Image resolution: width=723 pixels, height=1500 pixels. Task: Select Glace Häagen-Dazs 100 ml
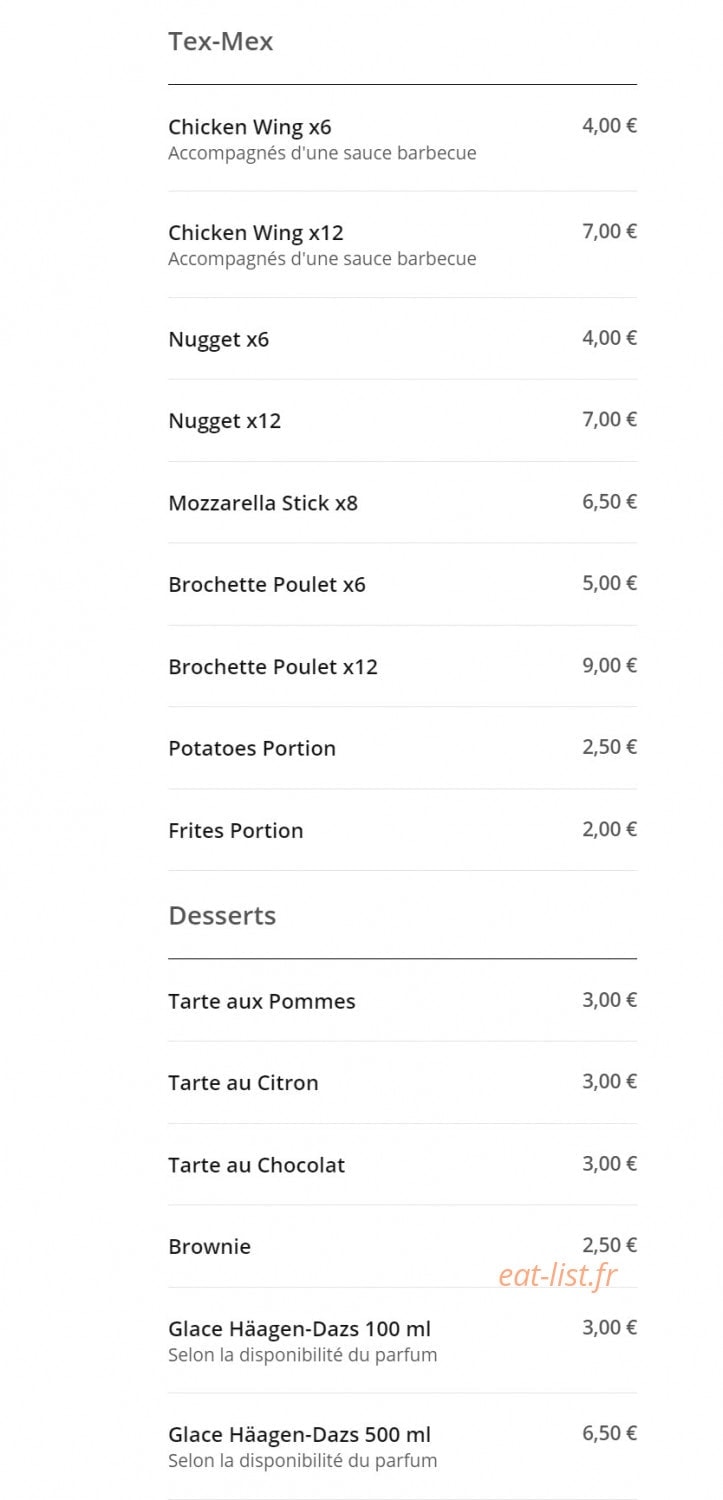point(402,1341)
